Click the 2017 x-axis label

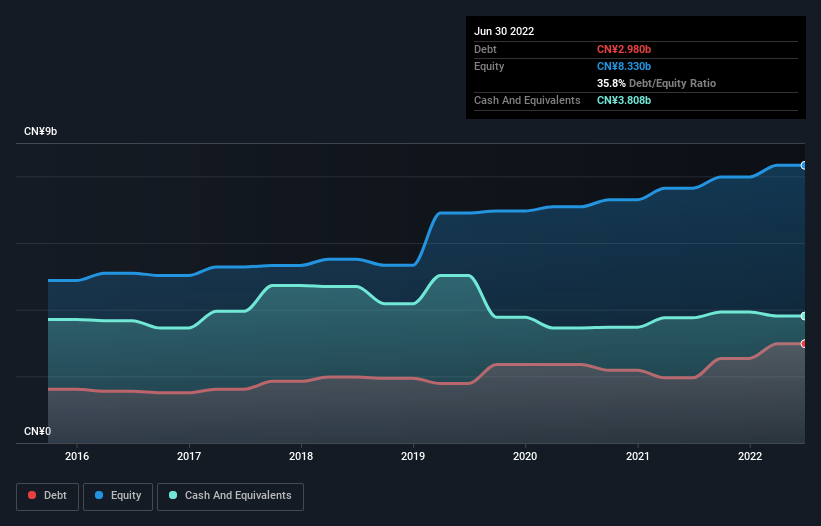pyautogui.click(x=189, y=456)
